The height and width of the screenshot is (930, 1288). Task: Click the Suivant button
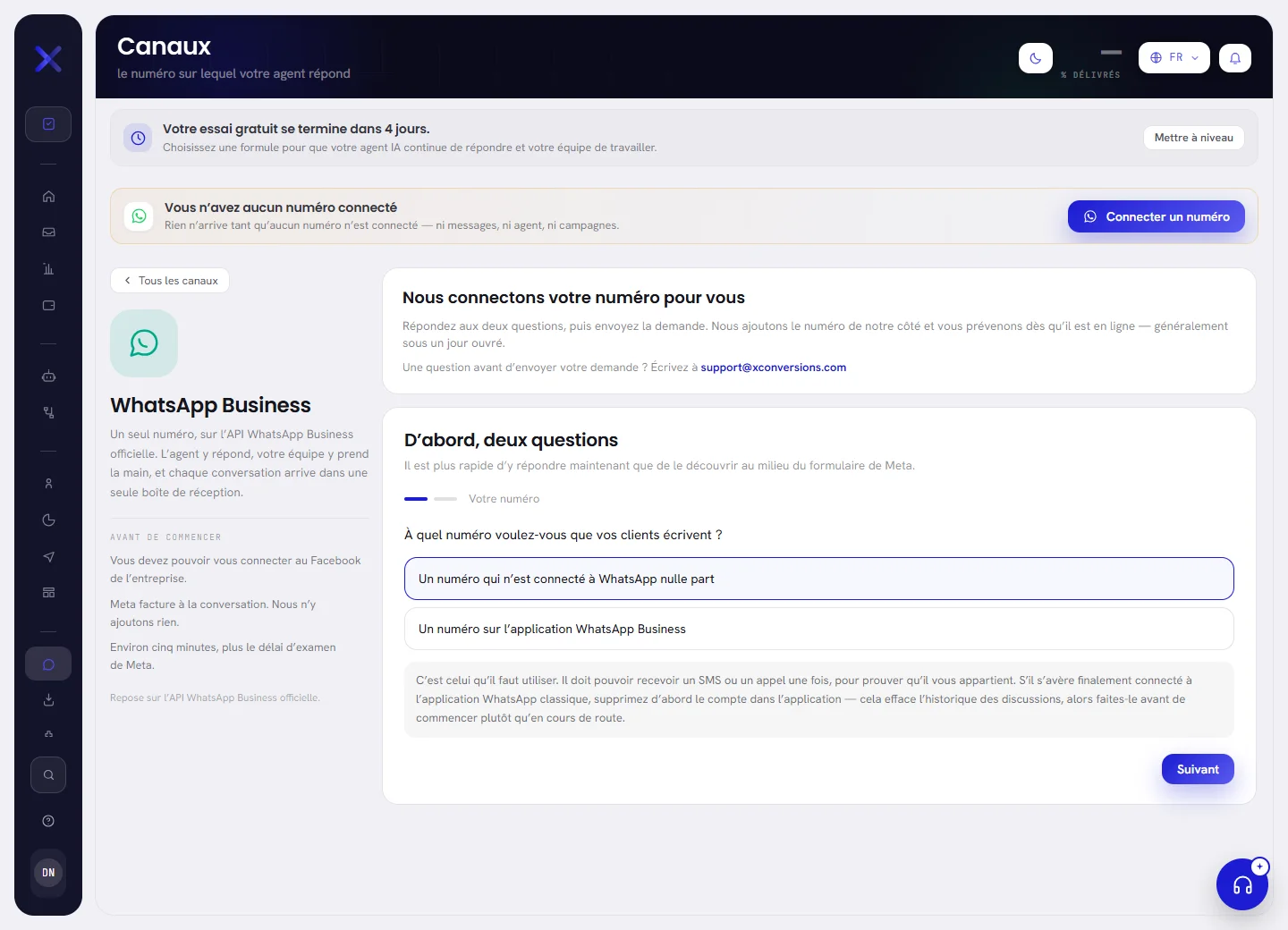coord(1198,769)
